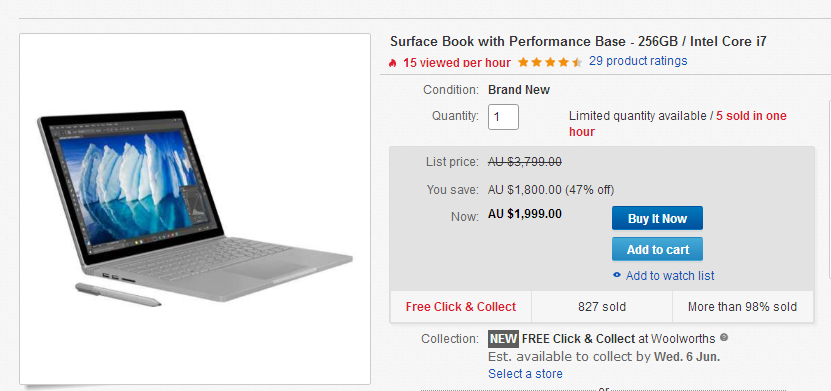This screenshot has height=391, width=831.
Task: Click the NEW badge in Collection row
Action: click(503, 339)
